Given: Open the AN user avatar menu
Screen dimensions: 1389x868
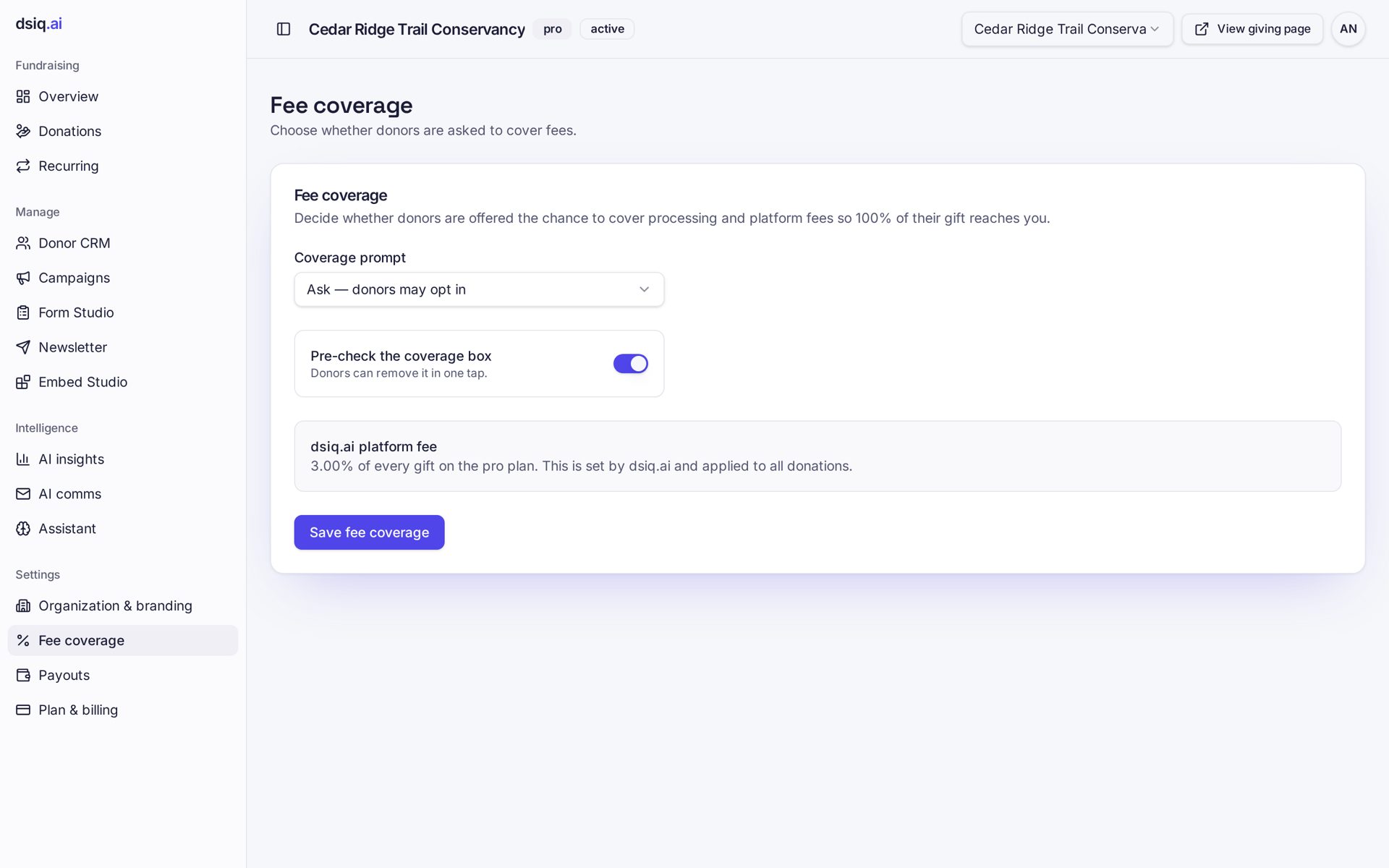Looking at the screenshot, I should (1348, 29).
